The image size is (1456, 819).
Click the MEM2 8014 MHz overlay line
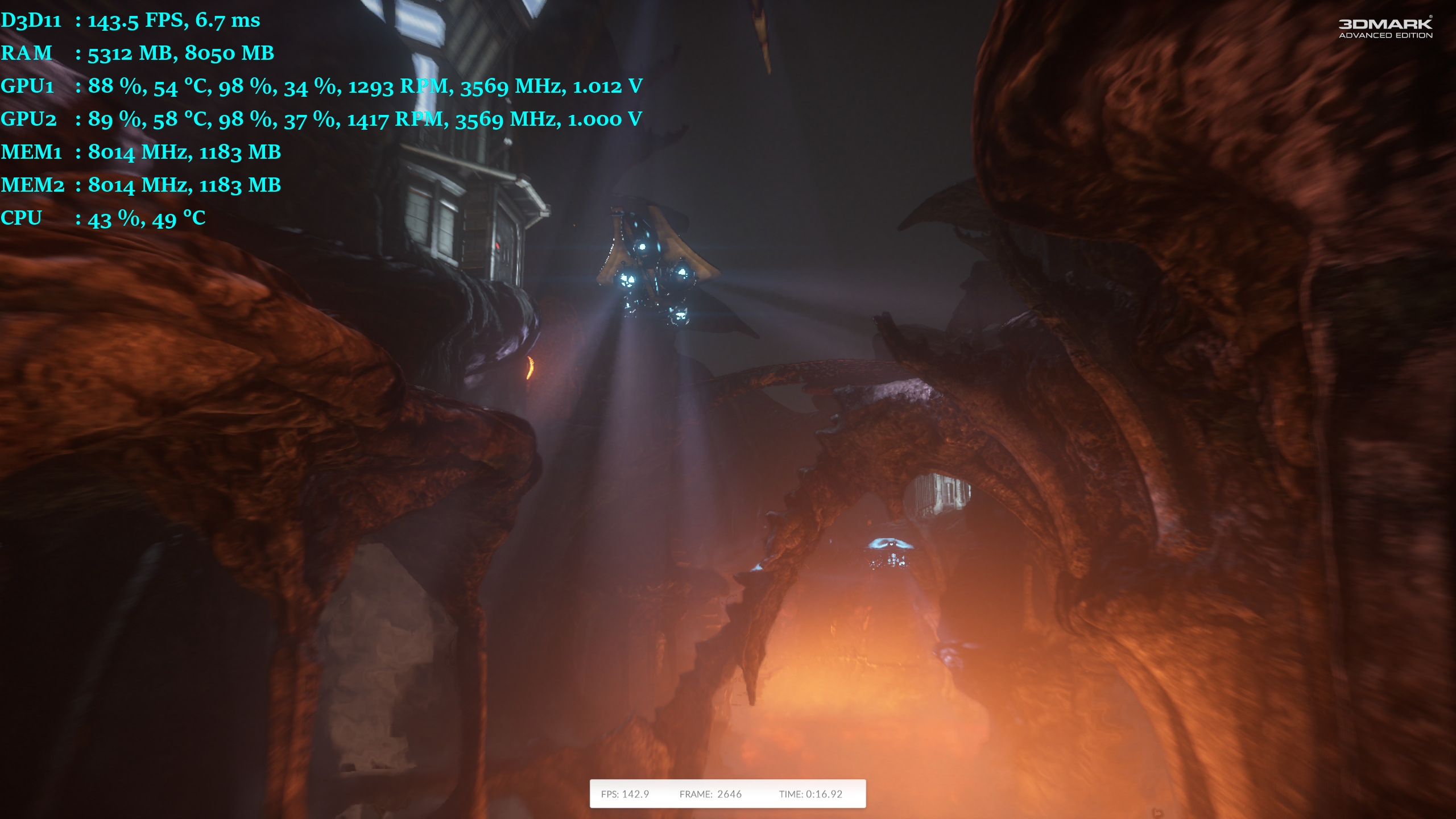coord(140,185)
